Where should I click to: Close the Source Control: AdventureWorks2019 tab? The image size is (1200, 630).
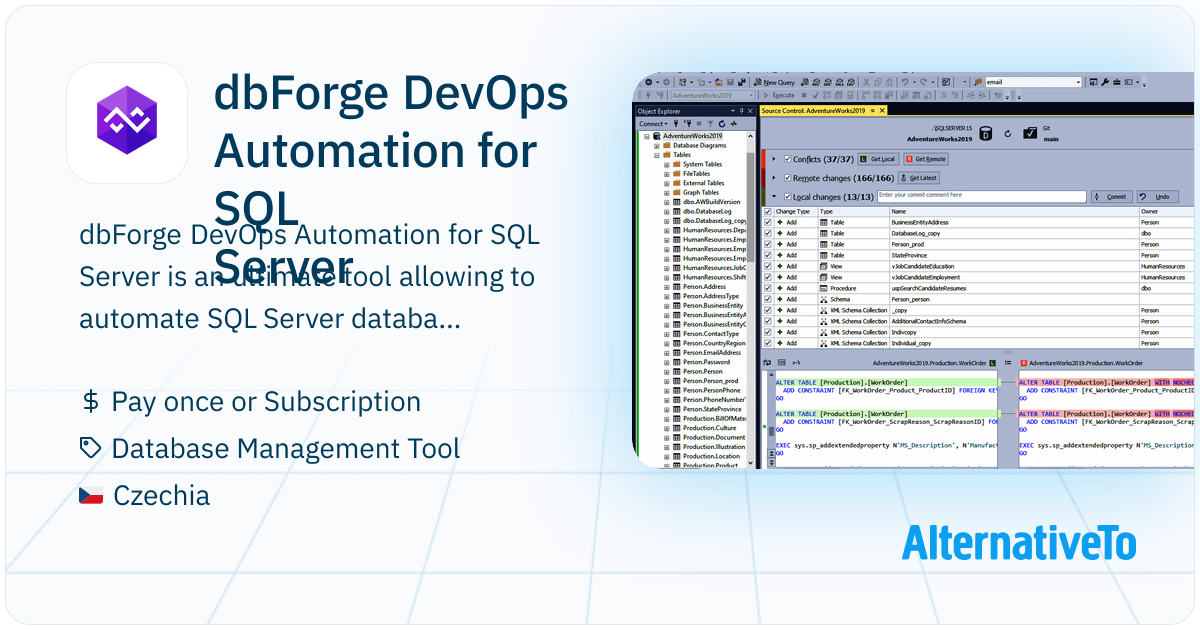[881, 111]
